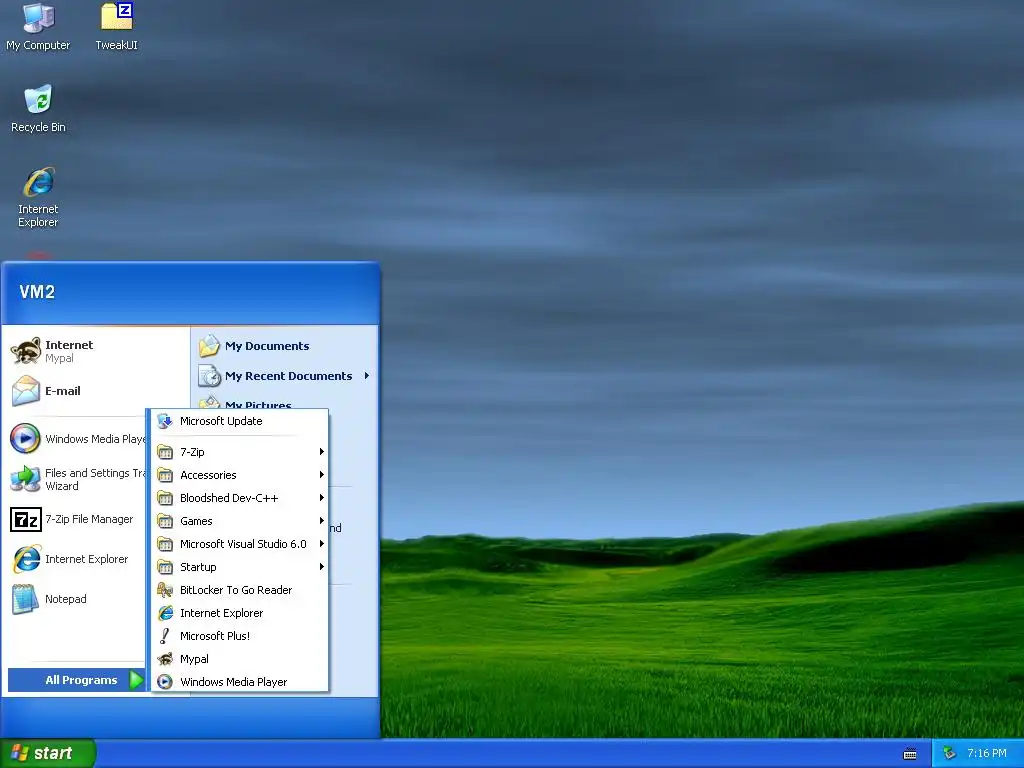Click Windows Media Player icon in All Programs
The image size is (1024, 768).
tap(165, 682)
